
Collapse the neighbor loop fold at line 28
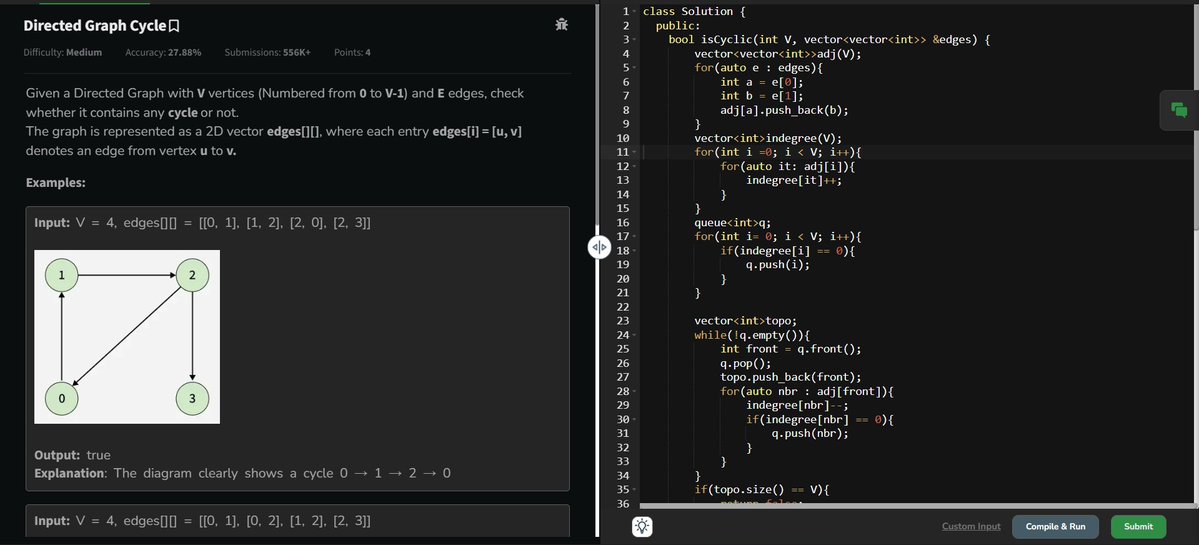tap(634, 392)
